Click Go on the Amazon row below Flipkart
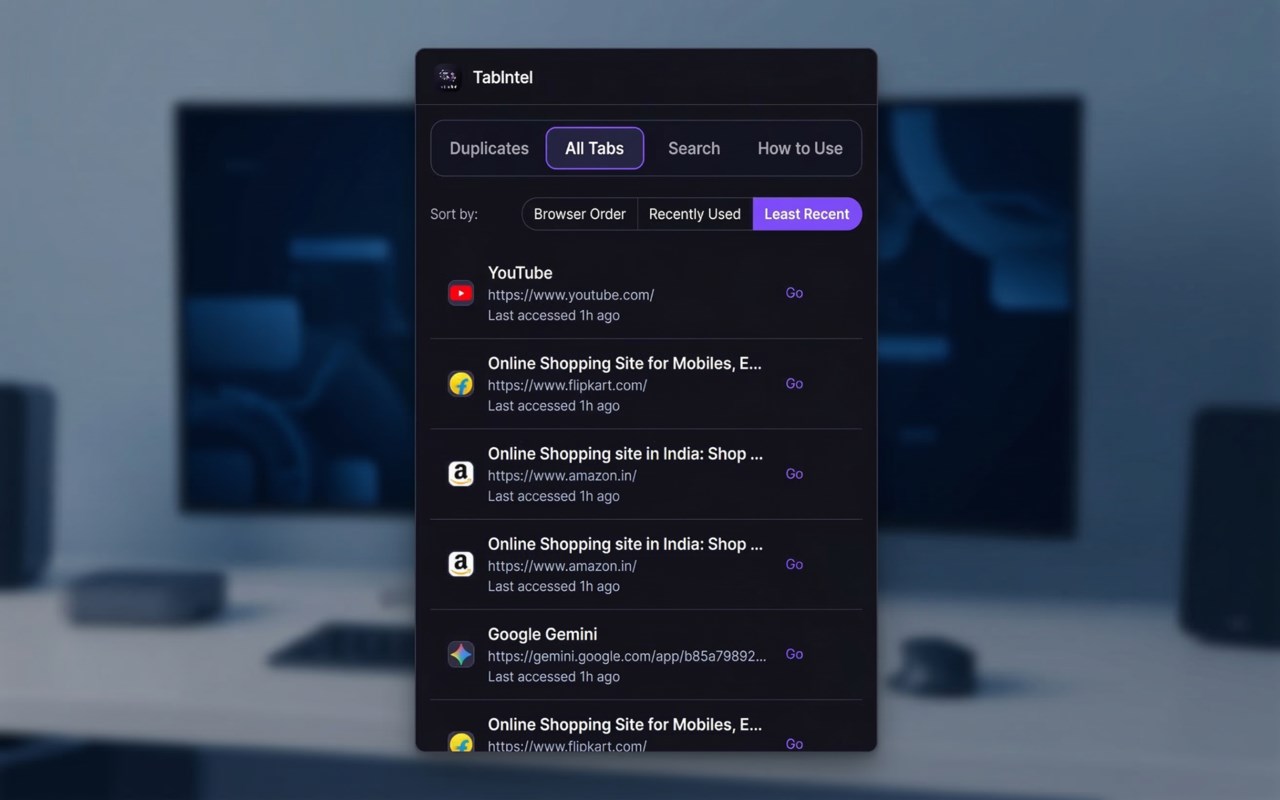This screenshot has width=1280, height=800. (794, 474)
